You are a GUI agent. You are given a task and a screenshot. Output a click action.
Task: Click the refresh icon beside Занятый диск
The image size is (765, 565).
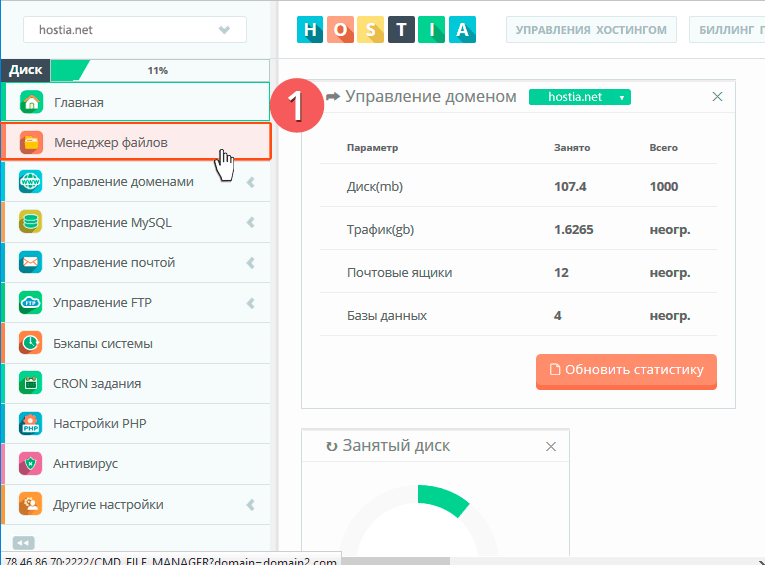click(331, 446)
